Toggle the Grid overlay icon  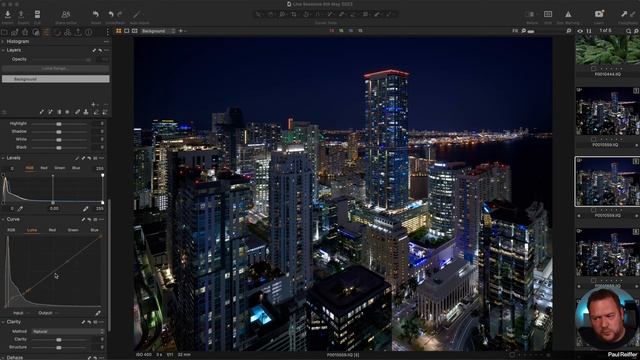coord(548,14)
